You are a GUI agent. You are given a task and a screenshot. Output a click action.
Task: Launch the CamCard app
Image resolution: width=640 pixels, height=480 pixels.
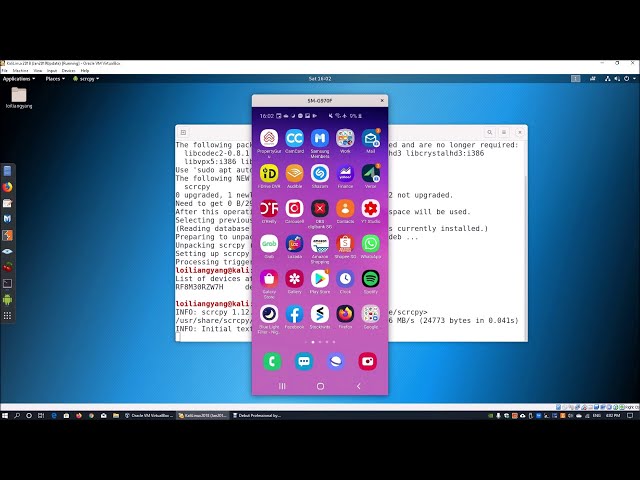[294, 139]
